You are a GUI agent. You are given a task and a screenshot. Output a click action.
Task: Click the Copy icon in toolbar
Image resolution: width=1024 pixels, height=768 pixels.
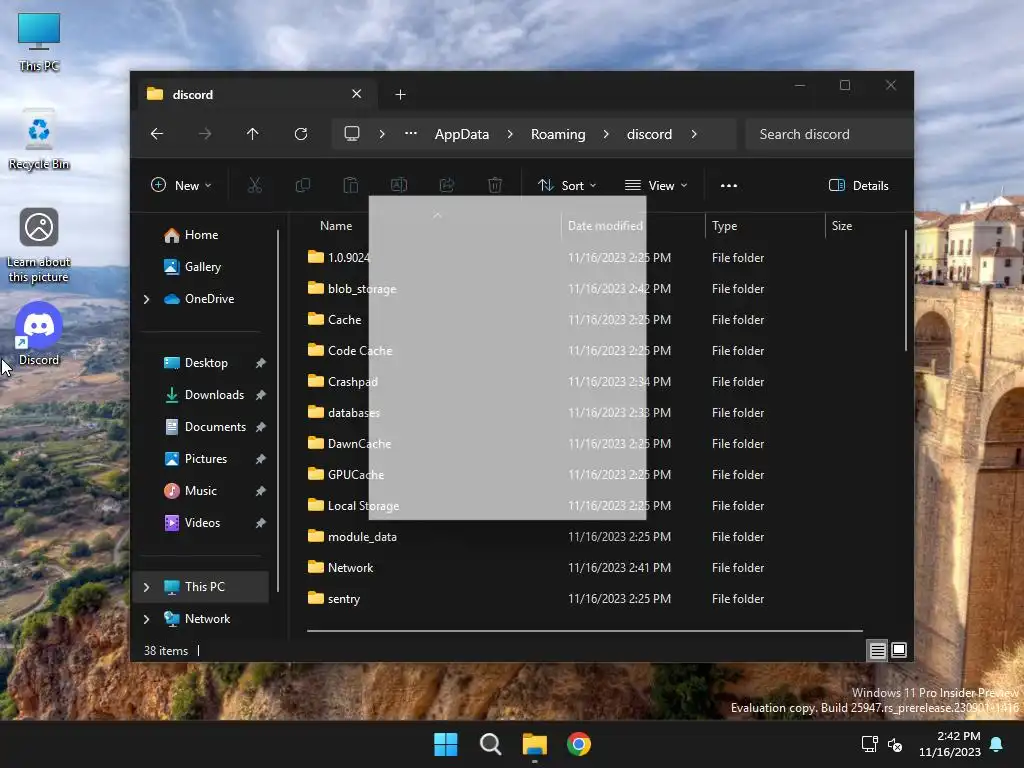302,185
